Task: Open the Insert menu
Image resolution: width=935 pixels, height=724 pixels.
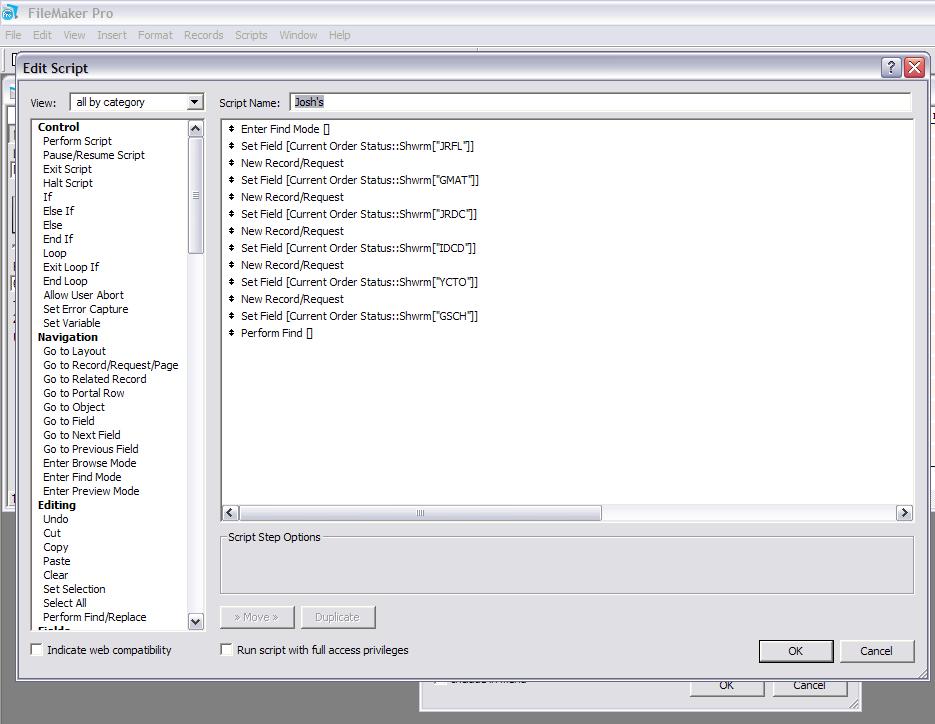Action: [112, 35]
